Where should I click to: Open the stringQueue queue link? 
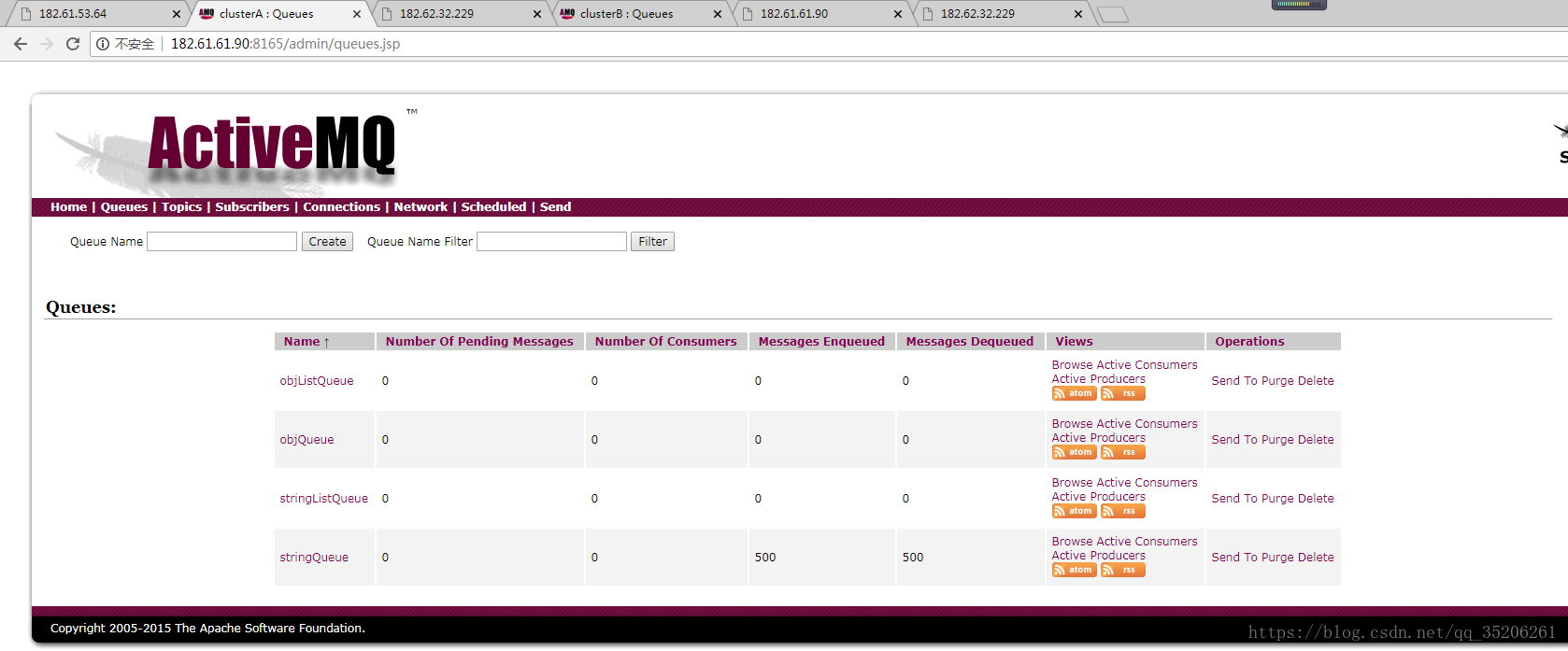click(x=314, y=558)
